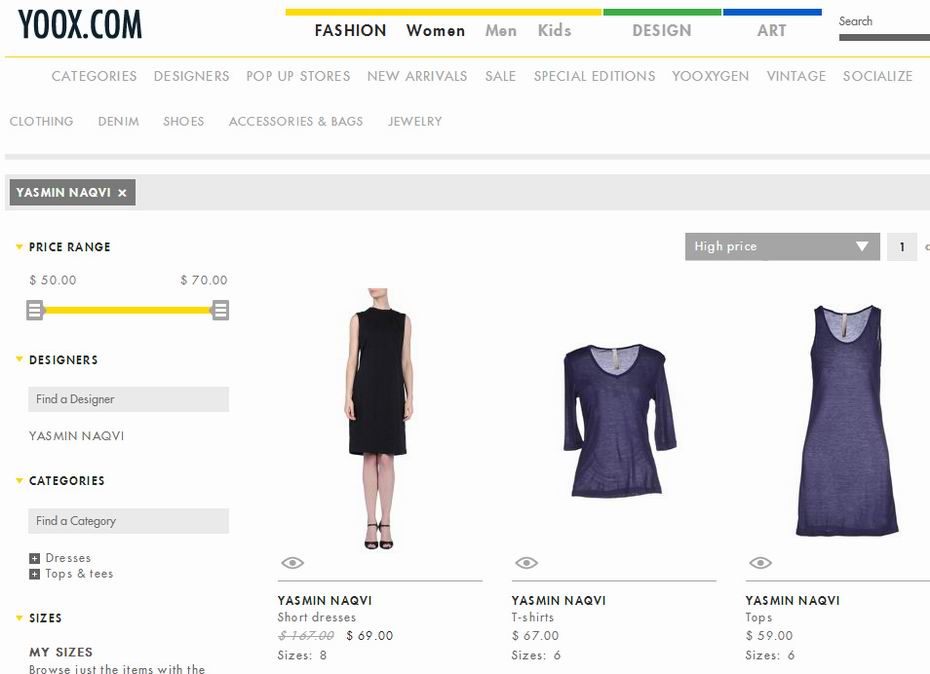
Task: Expand the Tops & tees category
Action: [x=34, y=574]
